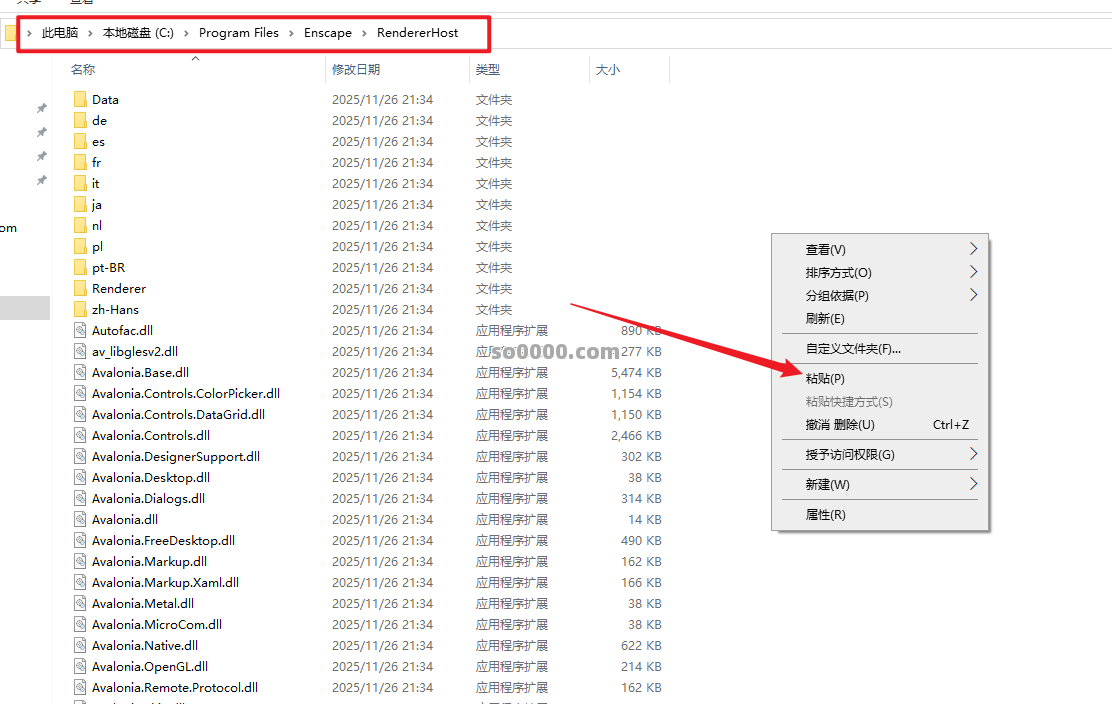Click 此电脑 in the address bar
This screenshot has height=704, width=1112.
(60, 32)
